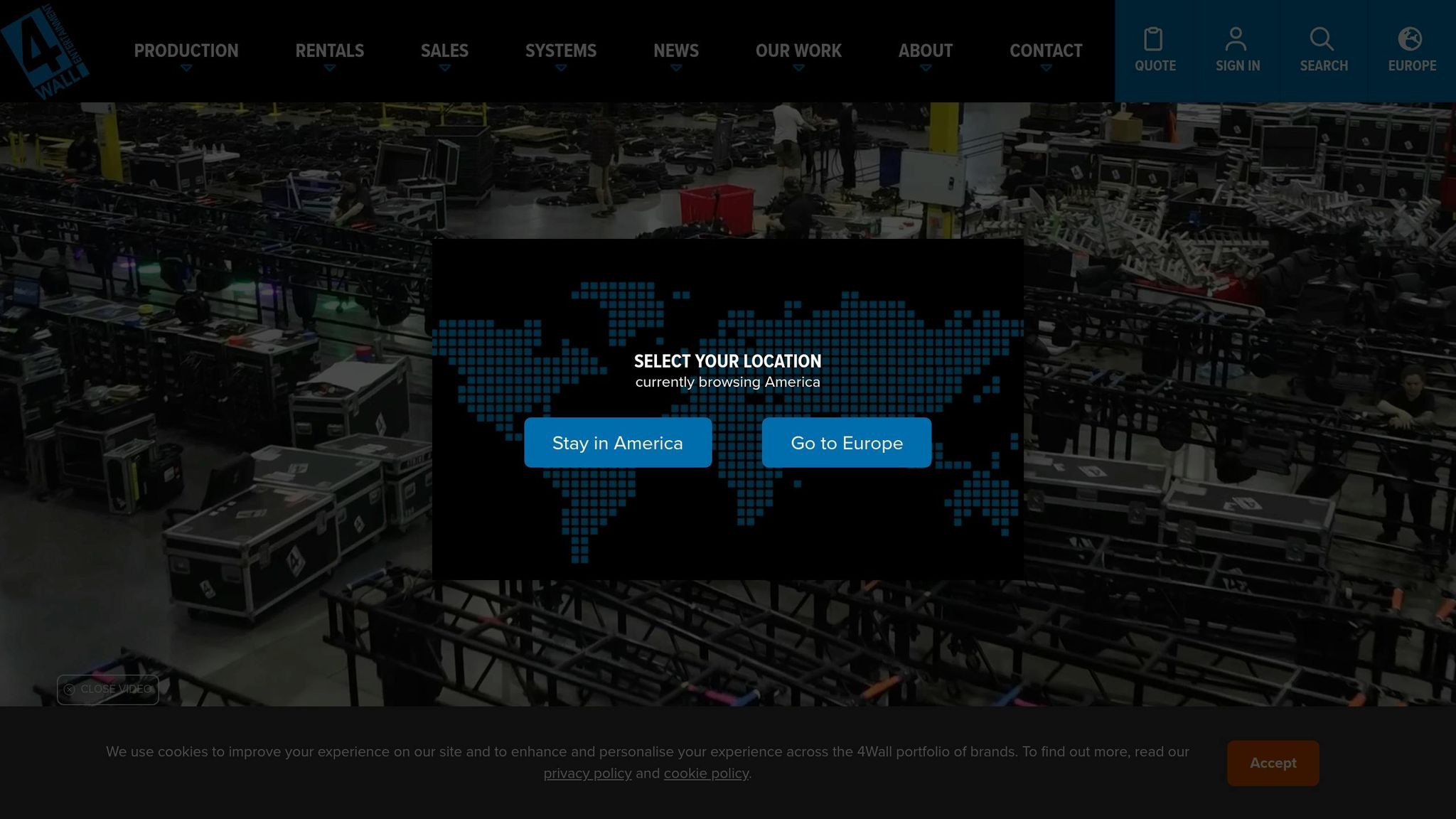Accept the cookie notice
Screen dimensions: 1456x819
1273,763
